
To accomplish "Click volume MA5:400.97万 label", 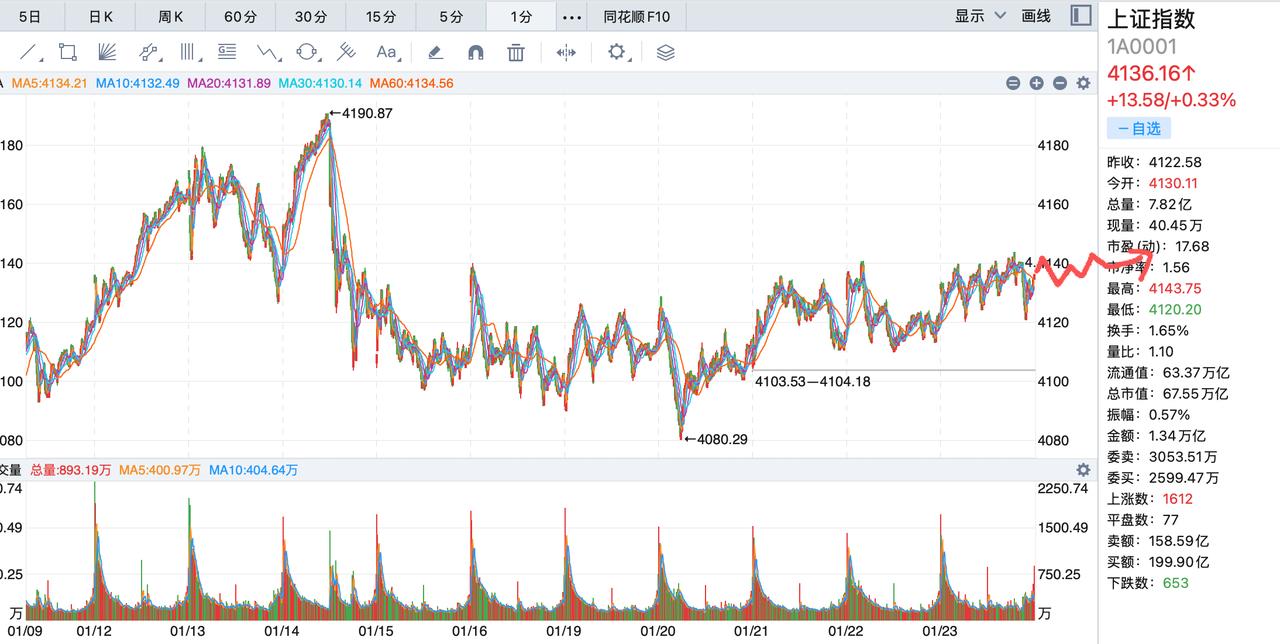I will (160, 470).
